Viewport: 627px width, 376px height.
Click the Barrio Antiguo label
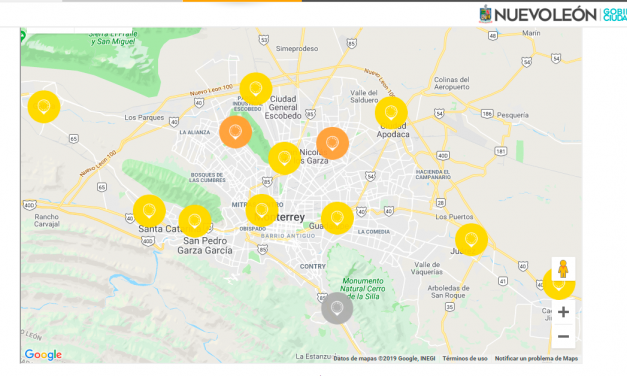[288, 236]
